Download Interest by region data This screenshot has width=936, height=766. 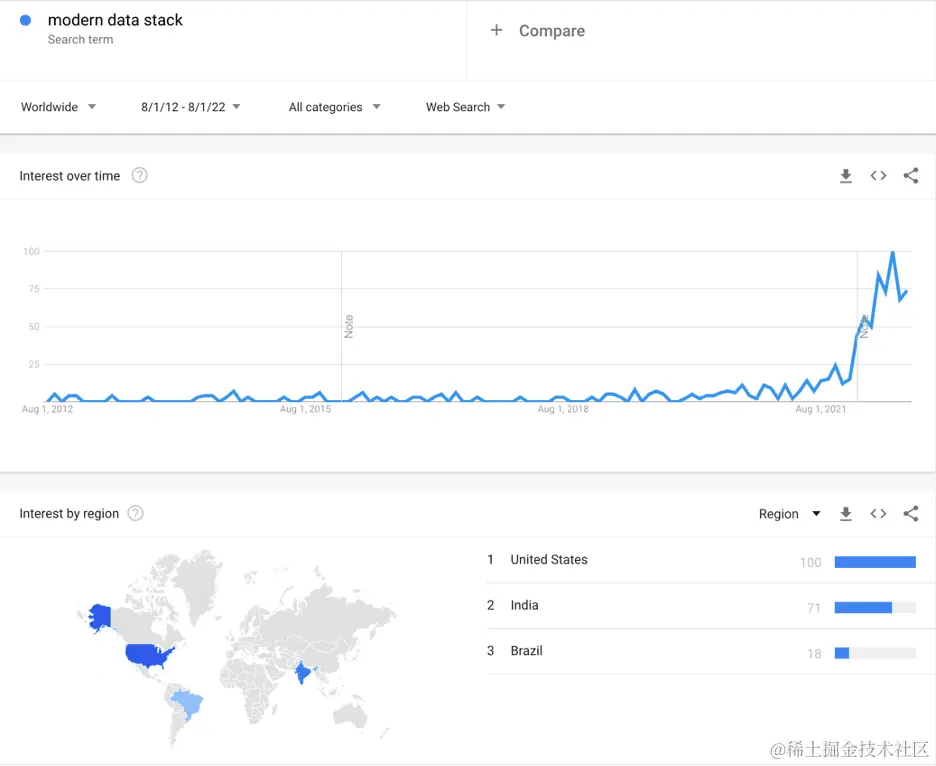[845, 513]
